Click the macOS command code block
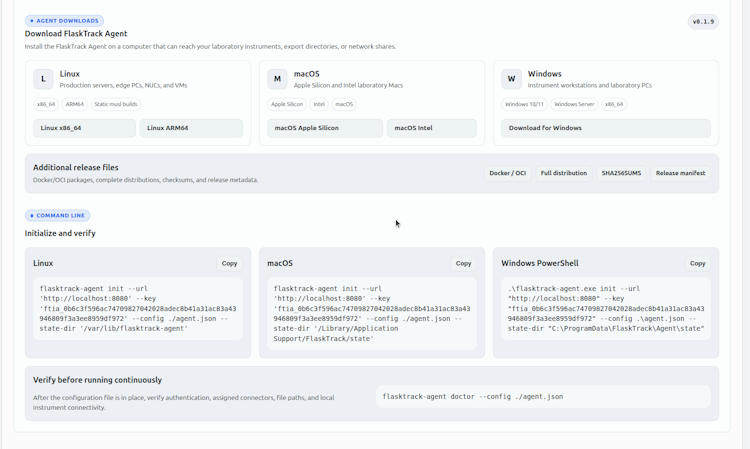The image size is (750, 449). click(372, 314)
